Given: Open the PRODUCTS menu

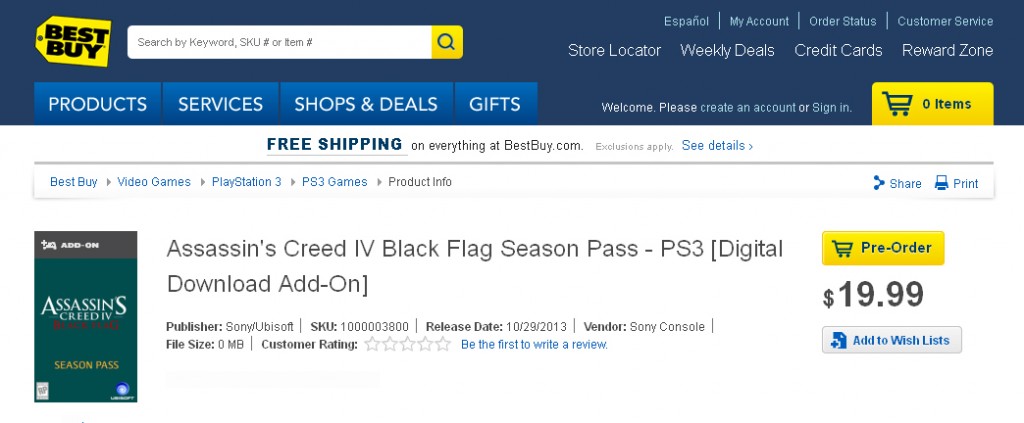Looking at the screenshot, I should [x=98, y=104].
